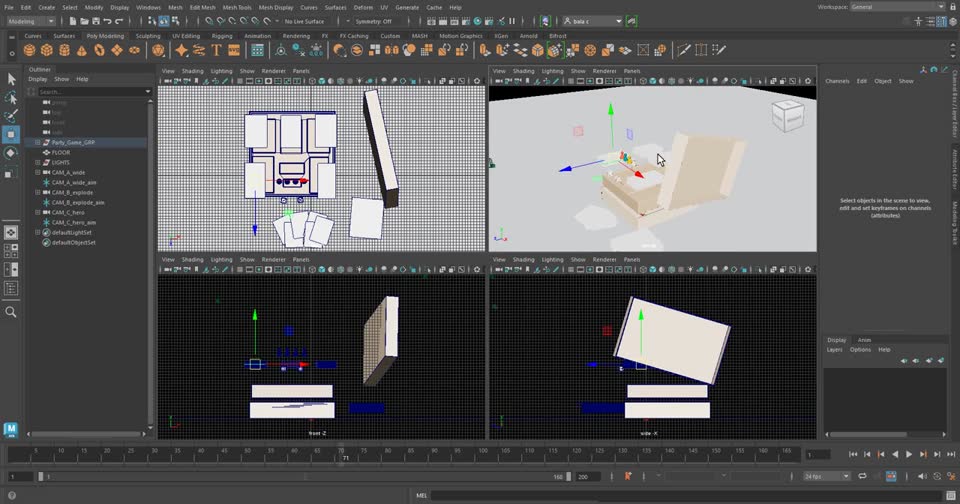Click the four-pane layout icon
This screenshot has height=504, width=960.
pyautogui.click(x=11, y=250)
